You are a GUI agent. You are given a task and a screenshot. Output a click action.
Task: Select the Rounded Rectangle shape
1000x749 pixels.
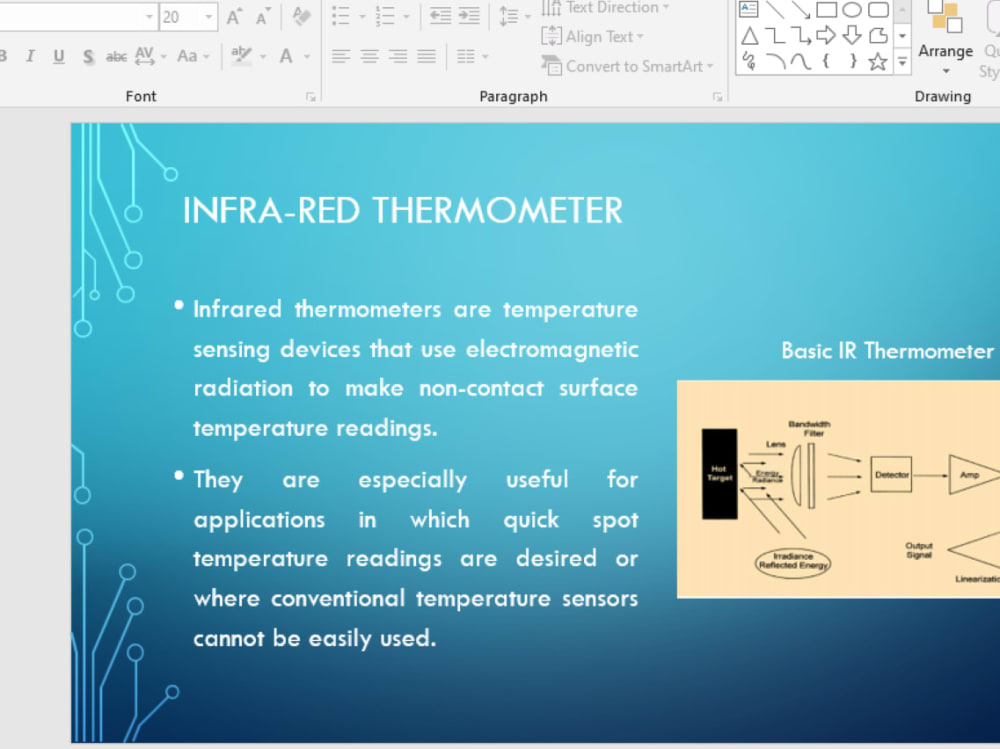pyautogui.click(x=878, y=9)
